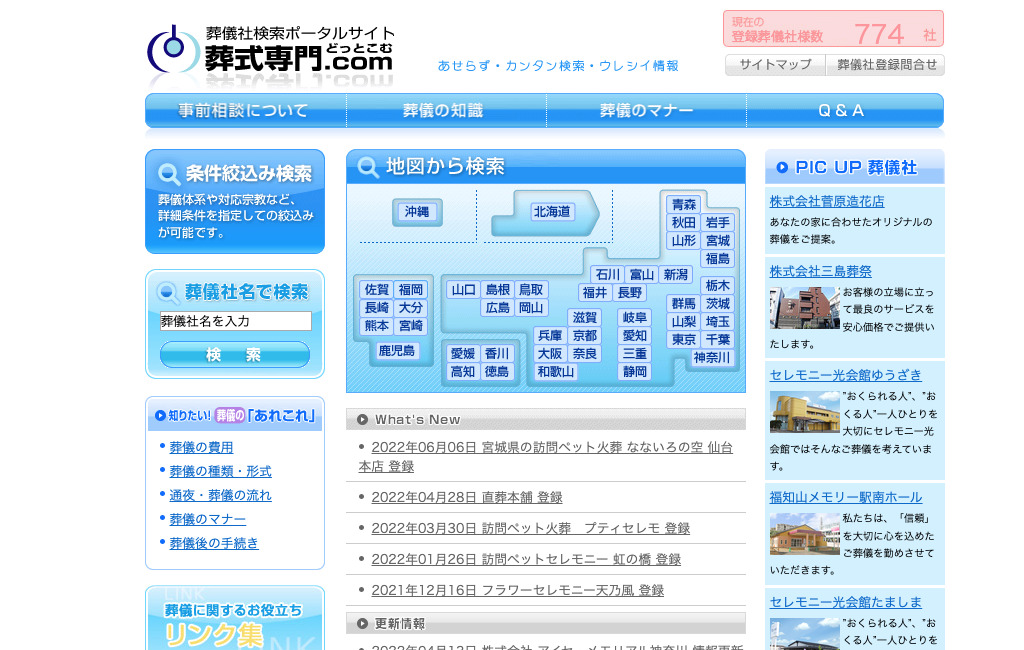The image size is (1024, 650).
Task: Select 沖縄 on the search map
Action: click(x=416, y=212)
